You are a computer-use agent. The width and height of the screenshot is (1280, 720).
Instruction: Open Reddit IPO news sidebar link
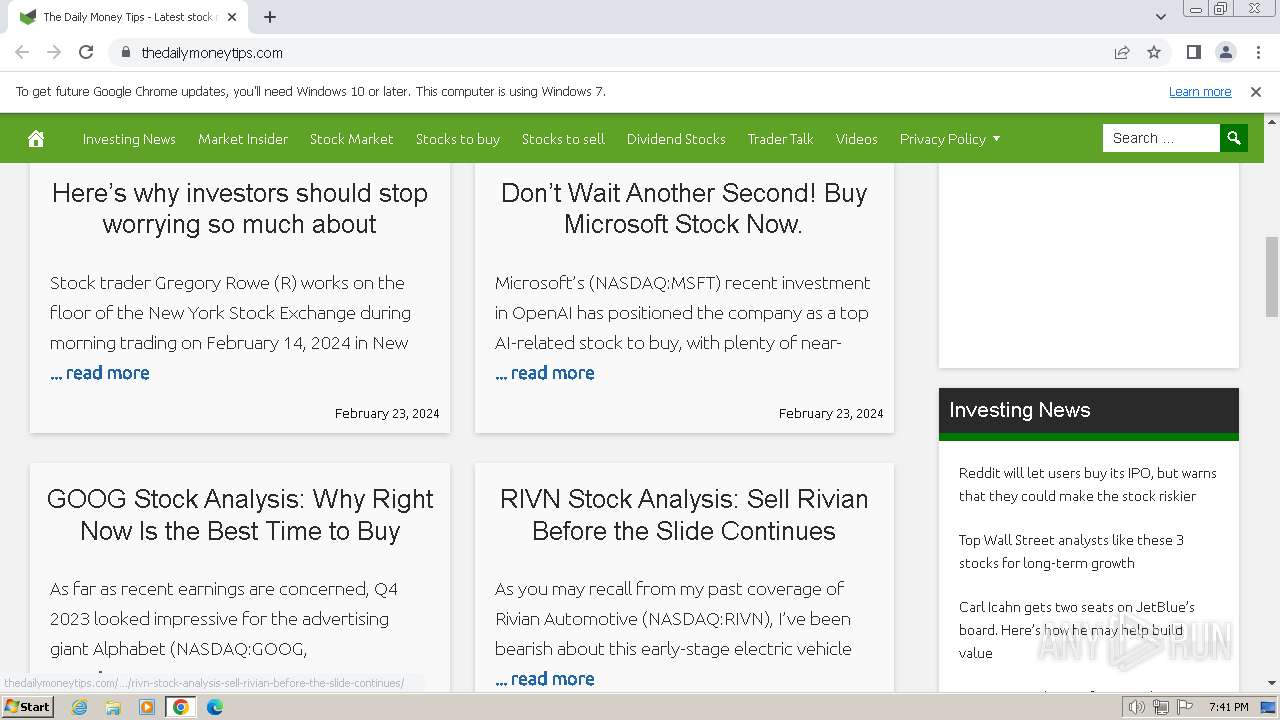[x=1088, y=484]
